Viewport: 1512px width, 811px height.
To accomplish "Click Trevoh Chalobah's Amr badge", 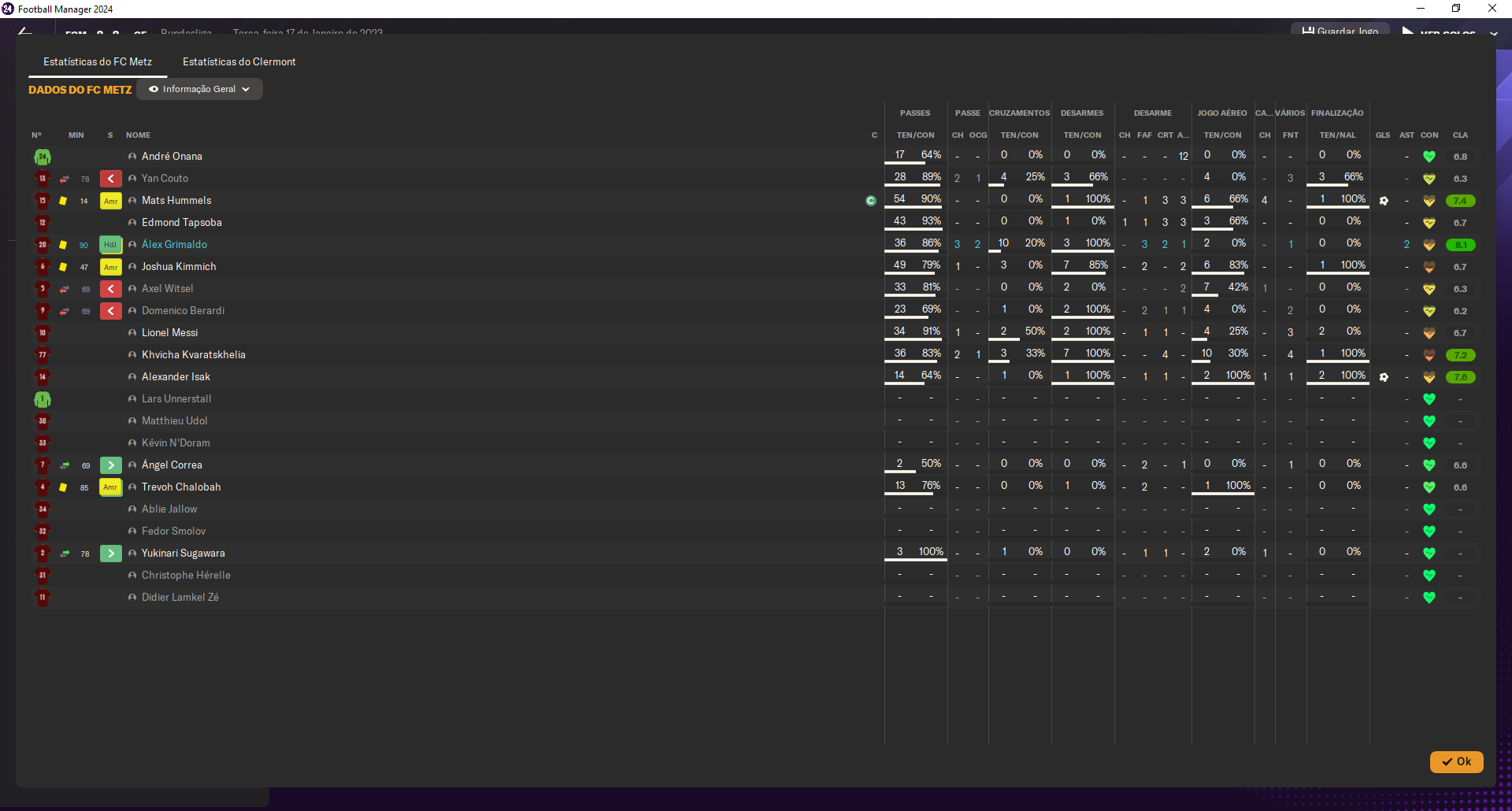I will click(111, 487).
